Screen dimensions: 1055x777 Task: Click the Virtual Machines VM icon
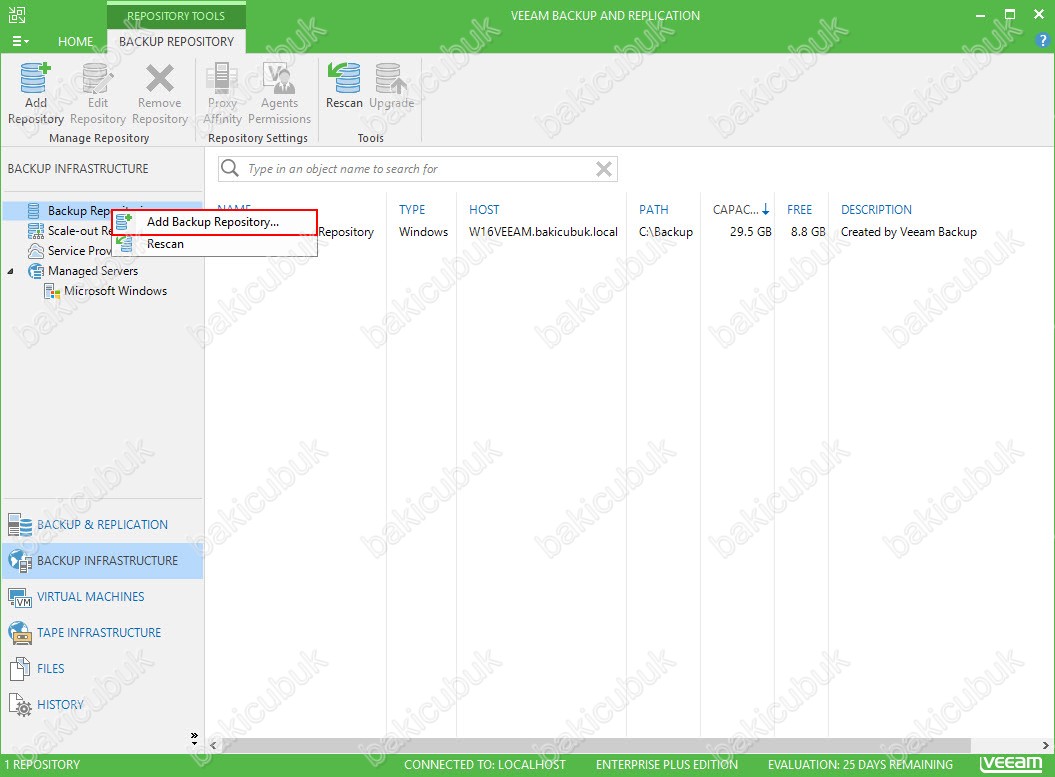click(x=20, y=597)
